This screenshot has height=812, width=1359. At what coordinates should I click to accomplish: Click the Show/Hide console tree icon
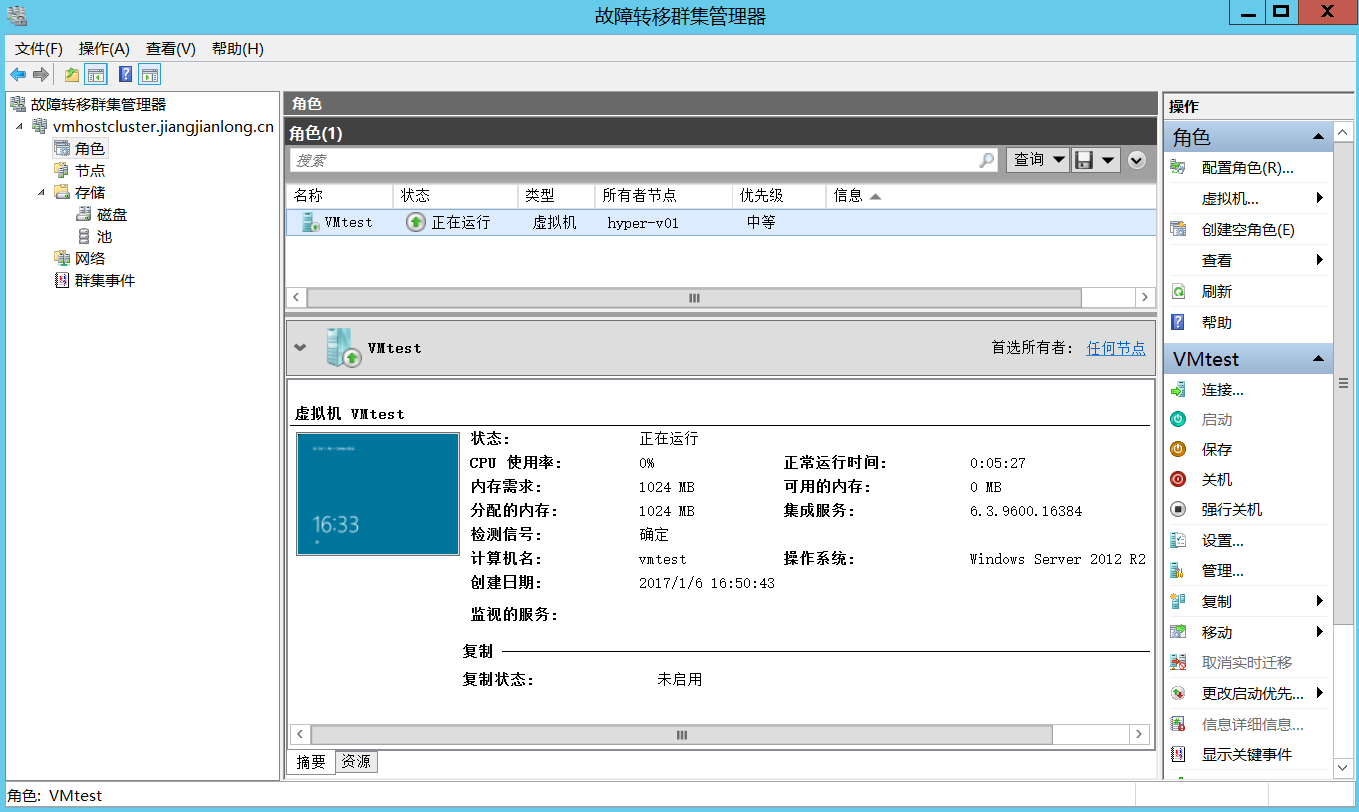point(96,75)
